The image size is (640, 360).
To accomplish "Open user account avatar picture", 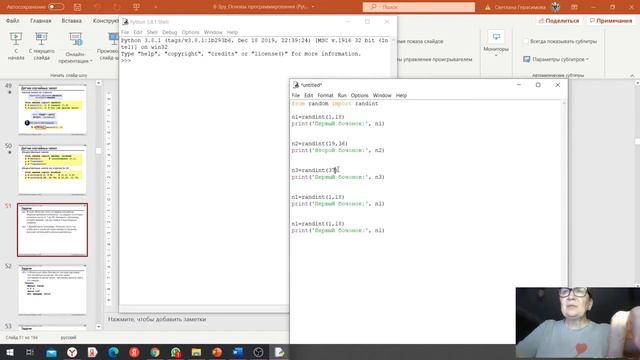I will click(x=556, y=7).
